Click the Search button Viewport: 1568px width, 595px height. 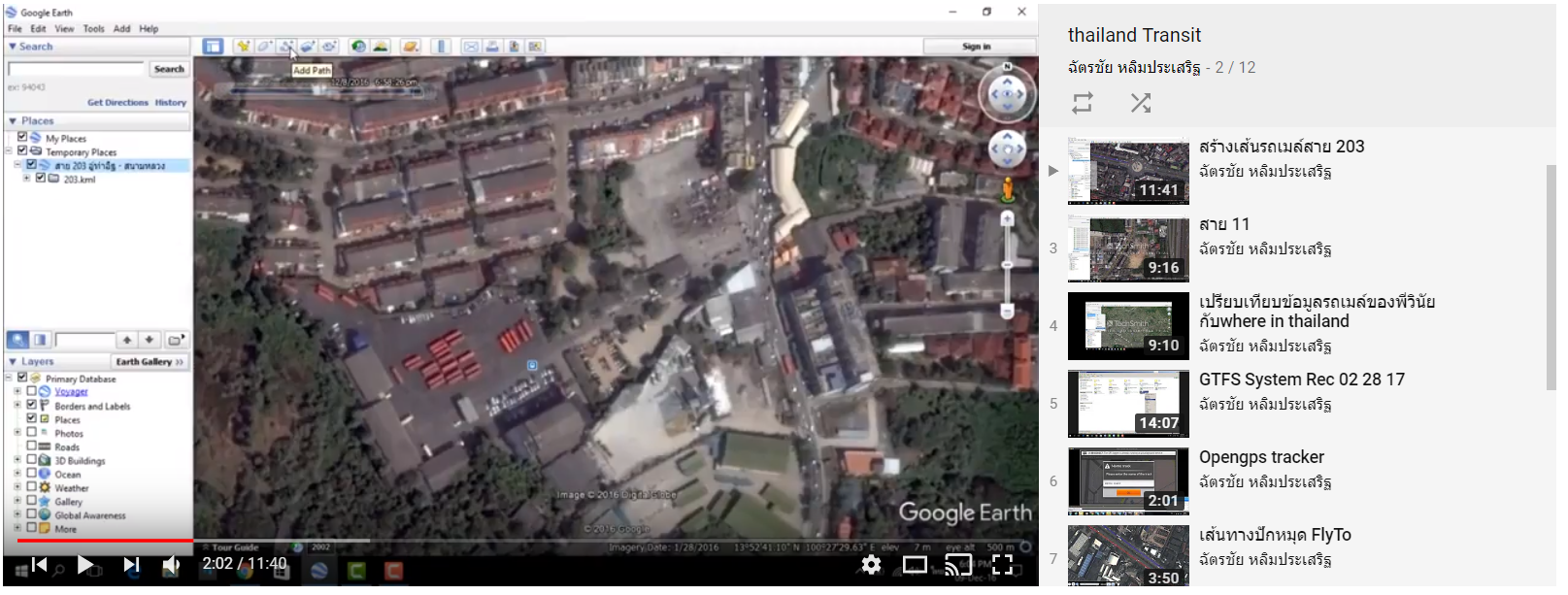coord(169,69)
